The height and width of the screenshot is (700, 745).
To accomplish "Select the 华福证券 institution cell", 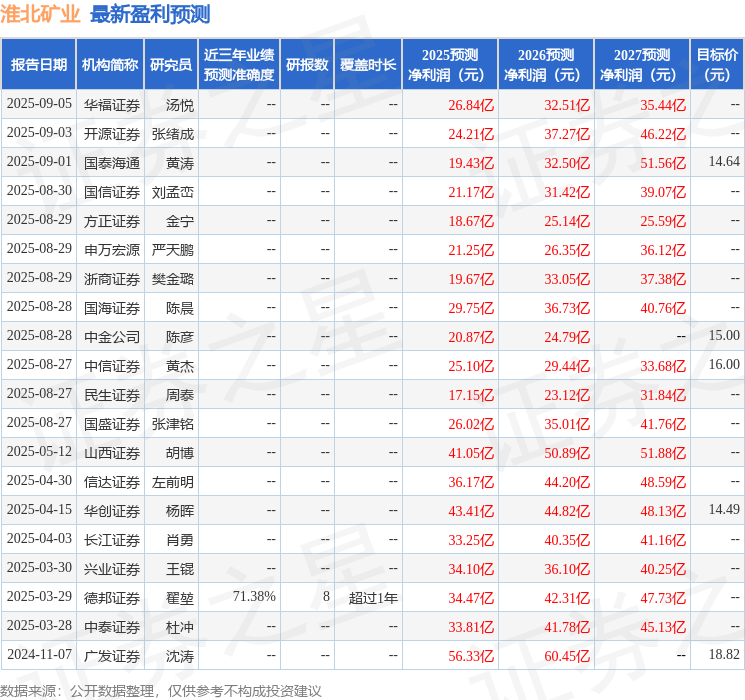I will tap(112, 105).
